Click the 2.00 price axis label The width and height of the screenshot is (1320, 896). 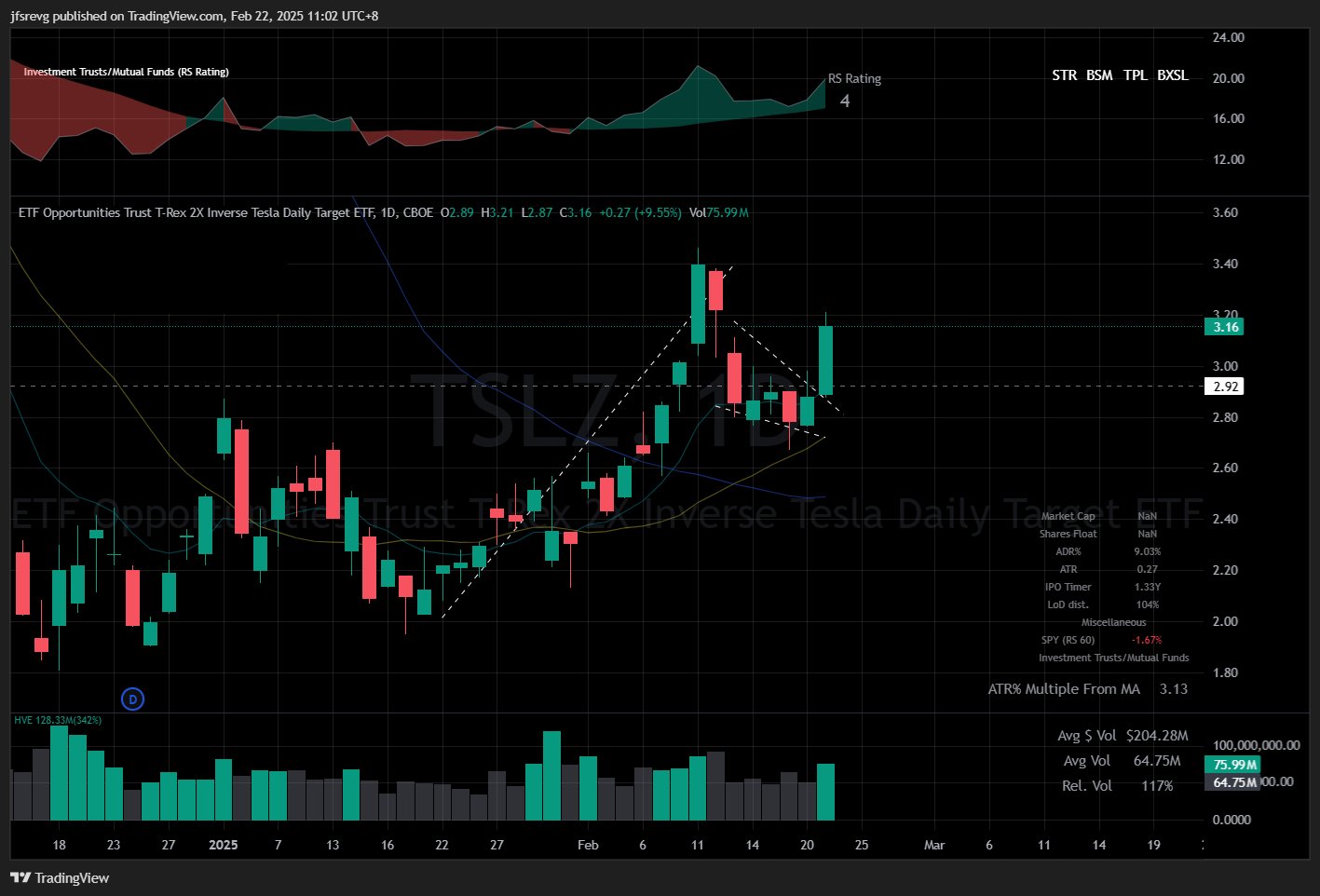[1225, 621]
